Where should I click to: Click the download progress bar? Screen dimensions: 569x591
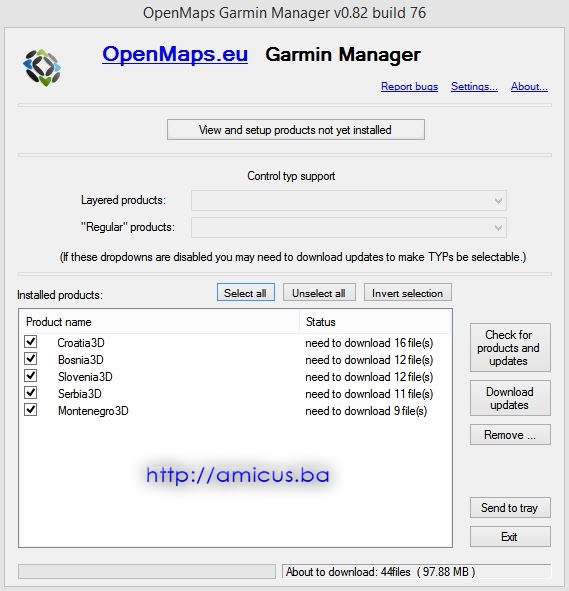pos(147,571)
